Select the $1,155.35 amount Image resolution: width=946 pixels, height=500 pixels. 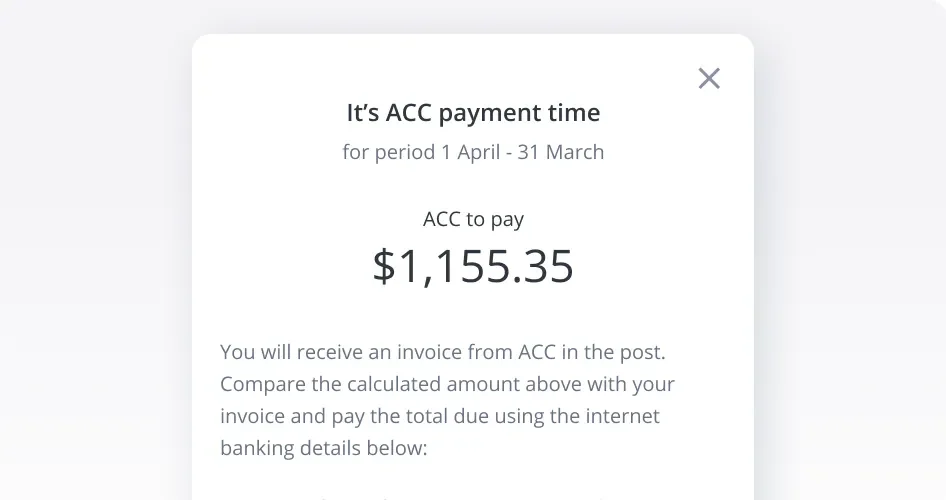coord(473,266)
